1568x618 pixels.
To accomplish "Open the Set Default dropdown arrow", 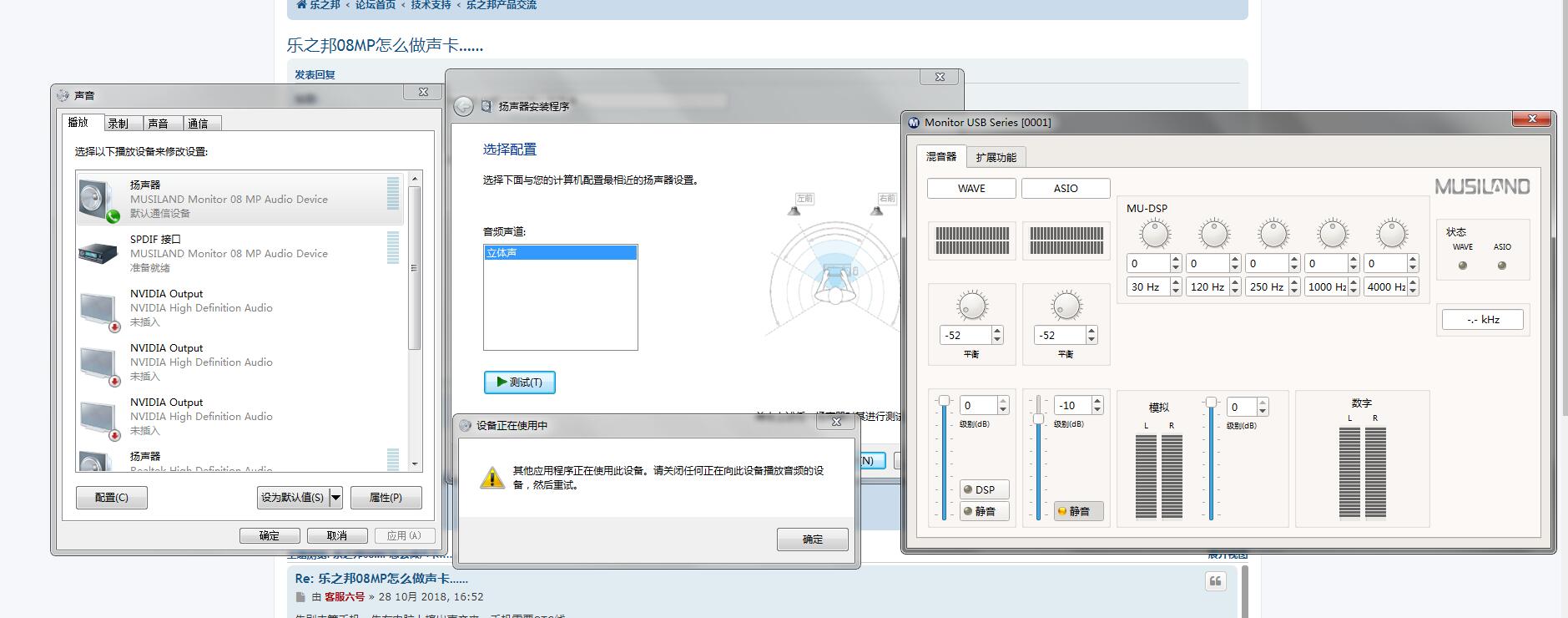I will (335, 498).
